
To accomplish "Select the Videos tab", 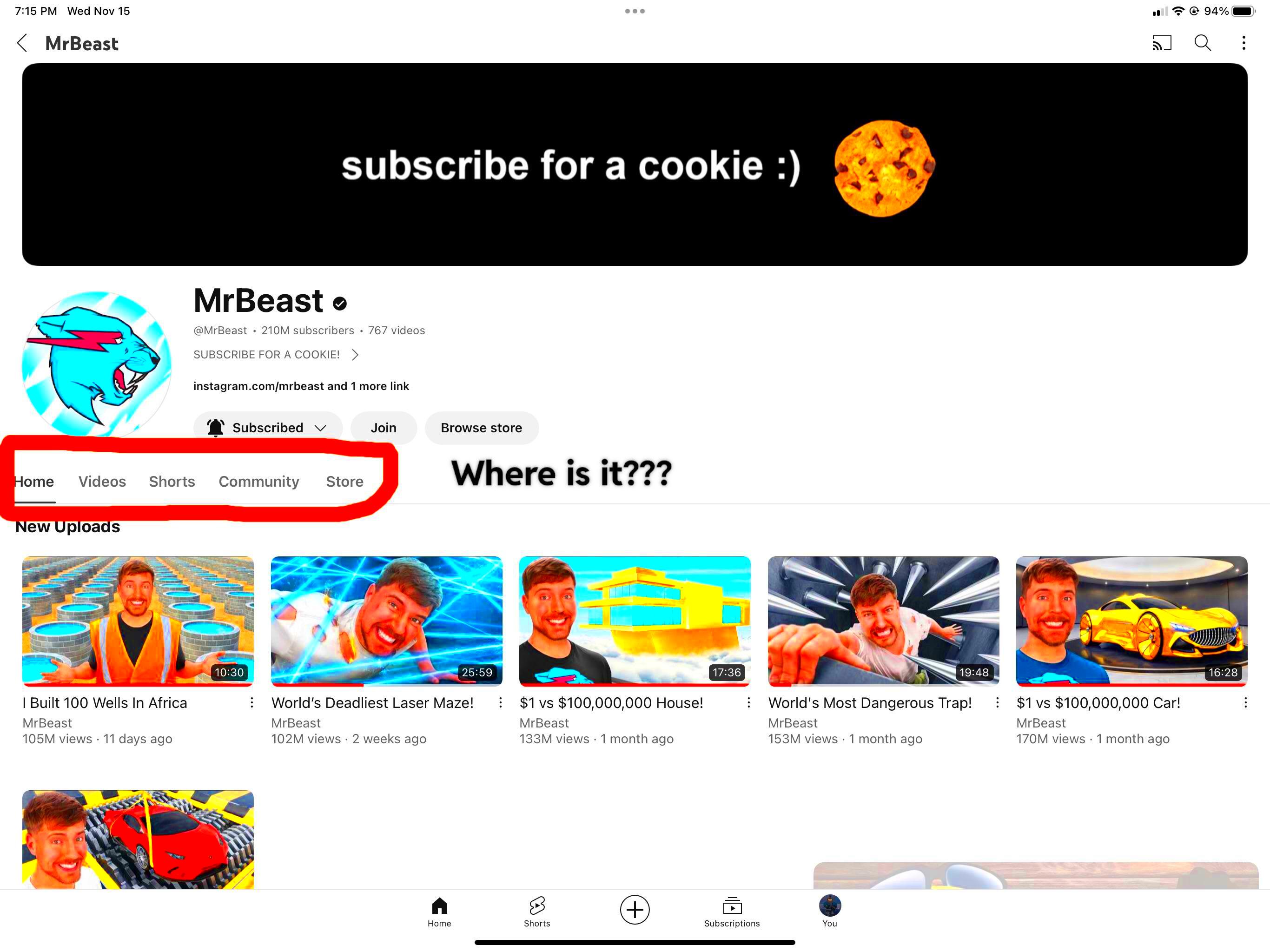I will point(101,481).
